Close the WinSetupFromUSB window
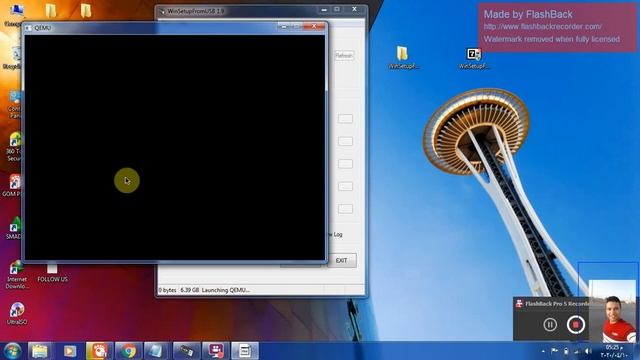The width and height of the screenshot is (640, 360). click(x=354, y=9)
